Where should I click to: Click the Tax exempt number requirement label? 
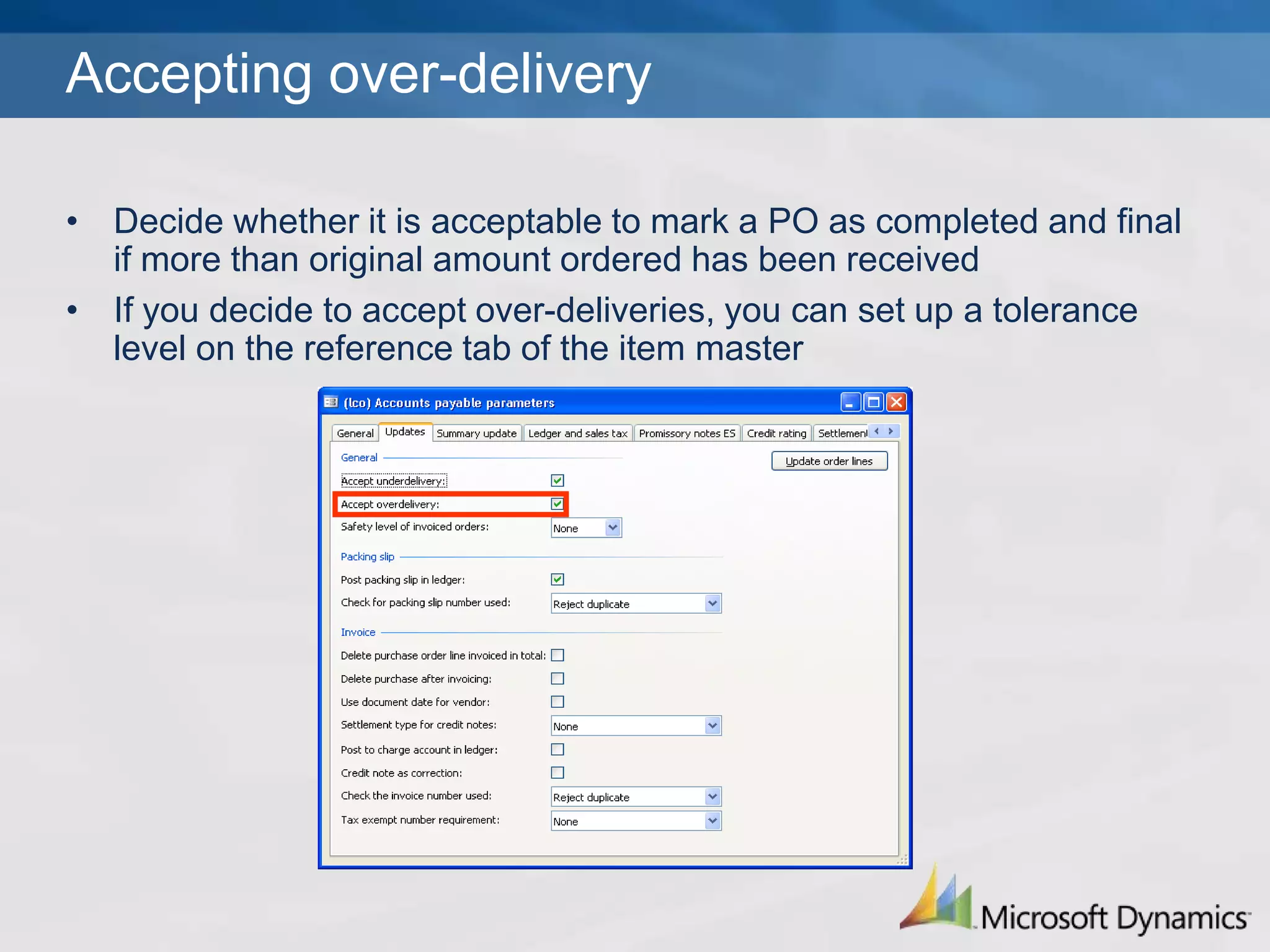click(x=420, y=820)
